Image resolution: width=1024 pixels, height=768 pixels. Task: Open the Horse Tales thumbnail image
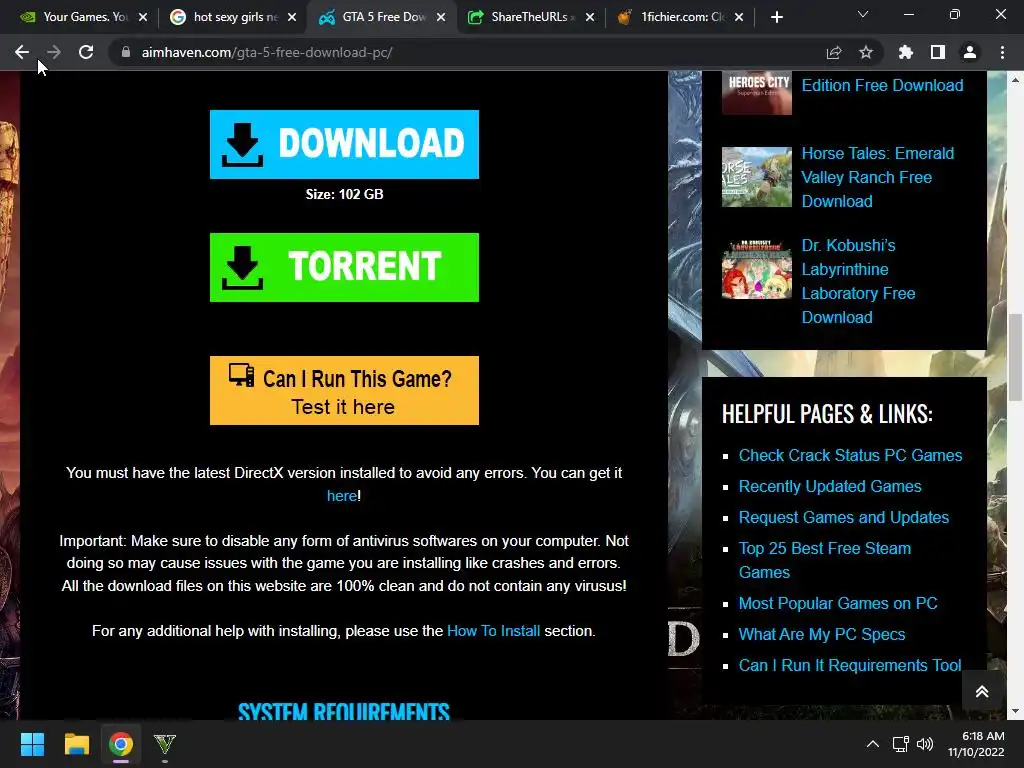[756, 177]
